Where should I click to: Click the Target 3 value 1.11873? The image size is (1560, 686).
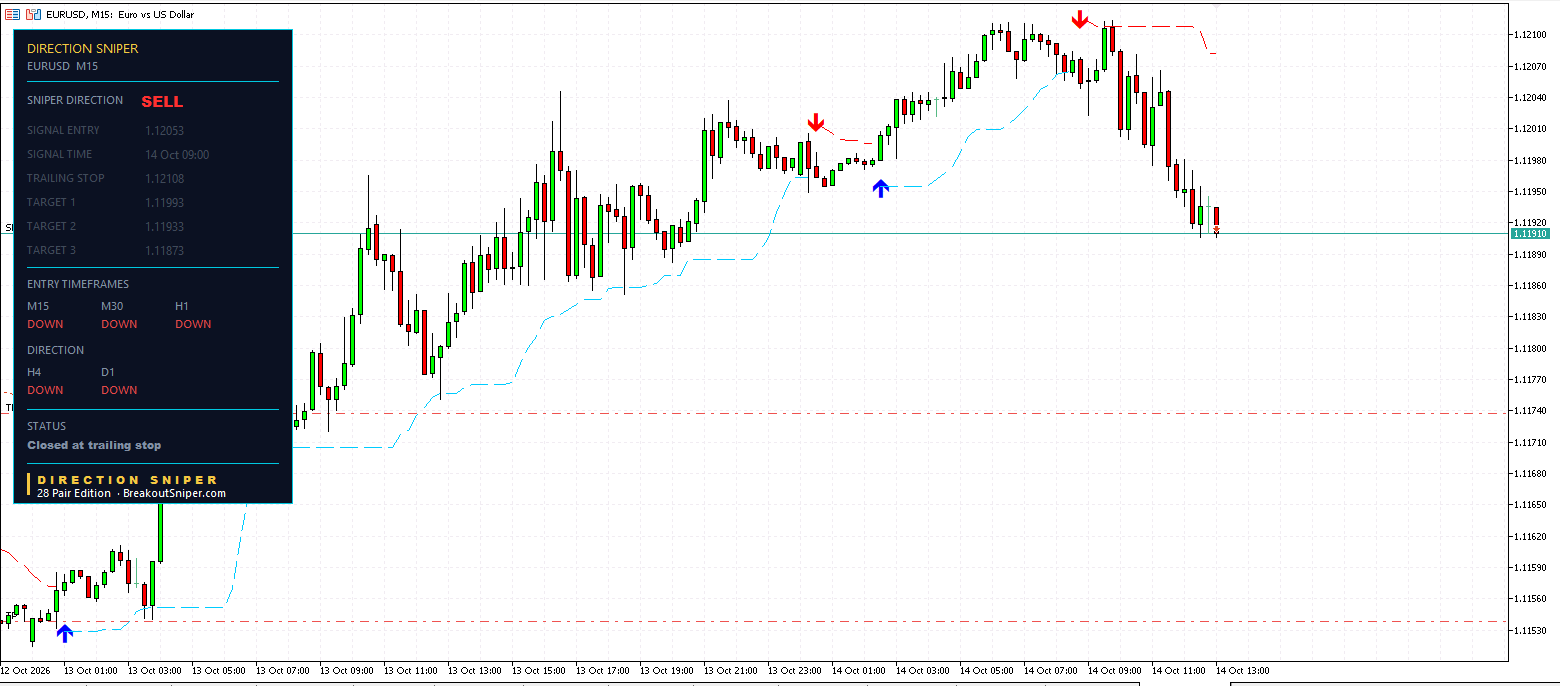click(164, 251)
